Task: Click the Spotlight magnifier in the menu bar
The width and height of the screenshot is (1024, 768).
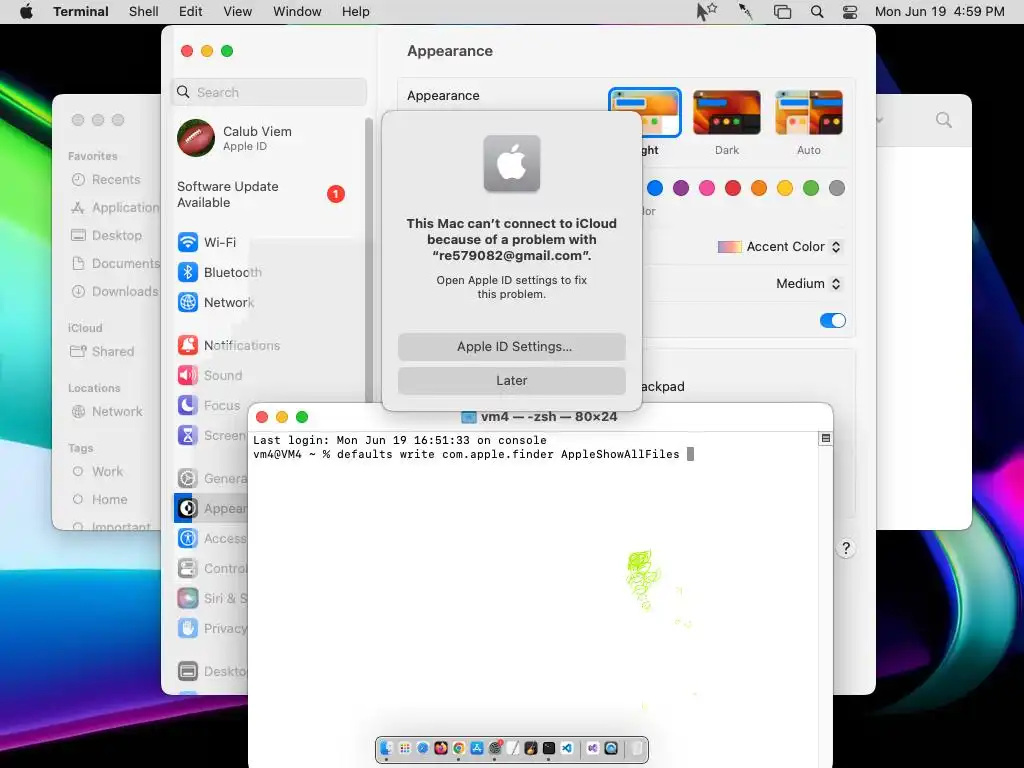Action: 817,12
